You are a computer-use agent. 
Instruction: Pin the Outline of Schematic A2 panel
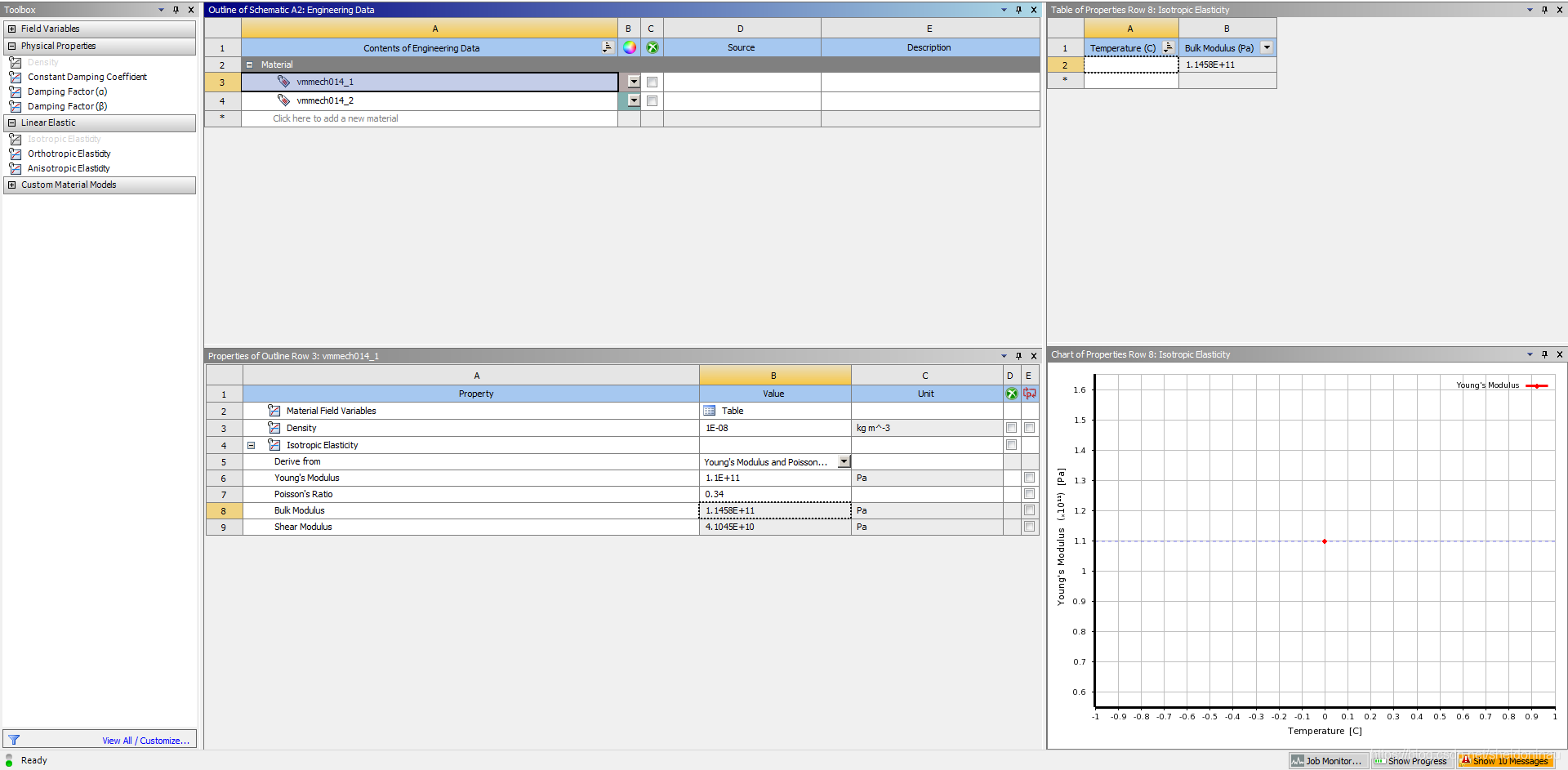coord(1018,10)
